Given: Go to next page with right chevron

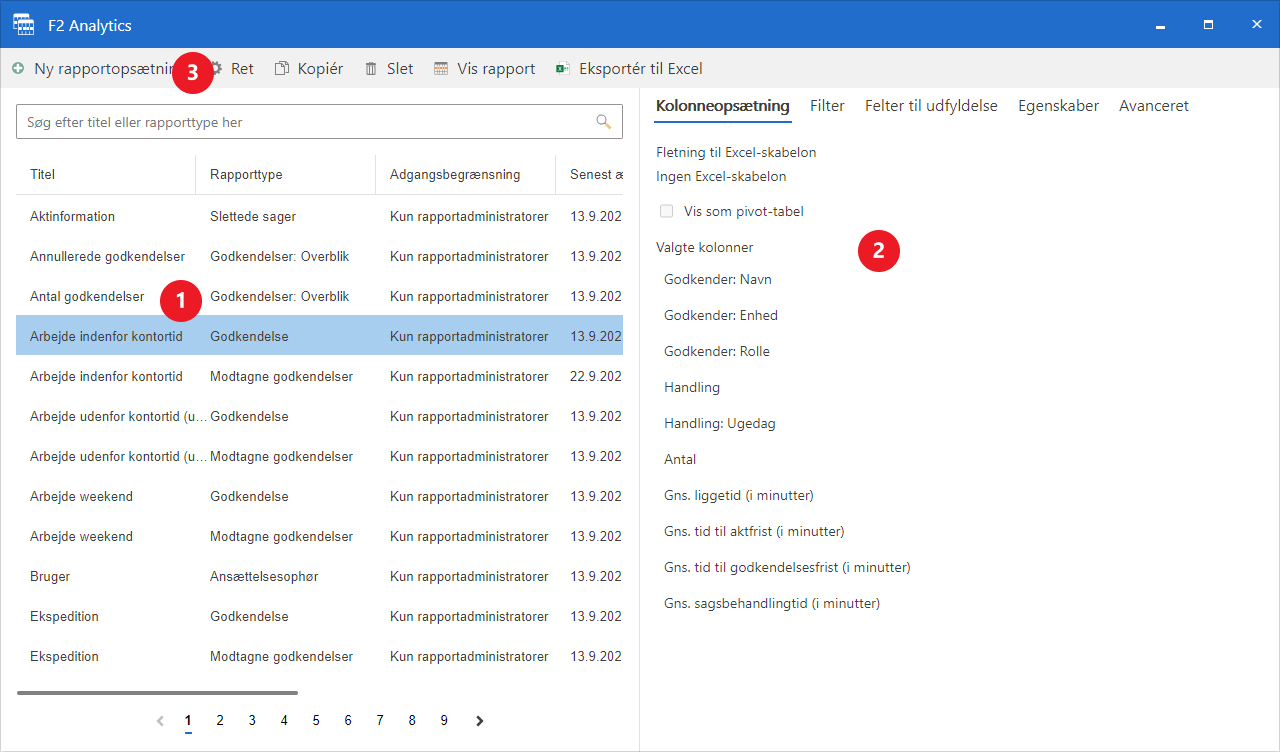Looking at the screenshot, I should (x=480, y=720).
